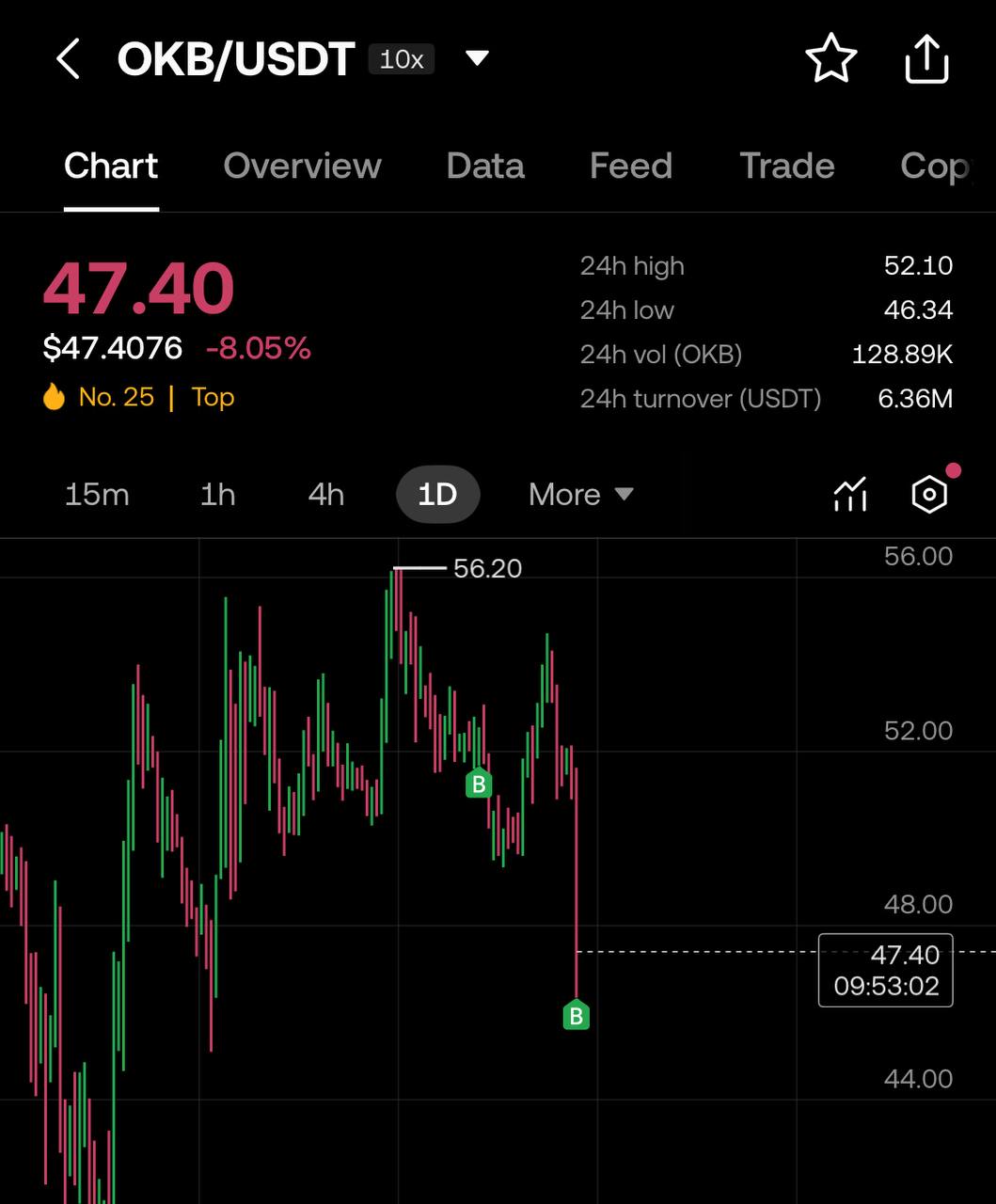Image resolution: width=996 pixels, height=1204 pixels.
Task: Go to the Trade tab
Action: tap(787, 166)
